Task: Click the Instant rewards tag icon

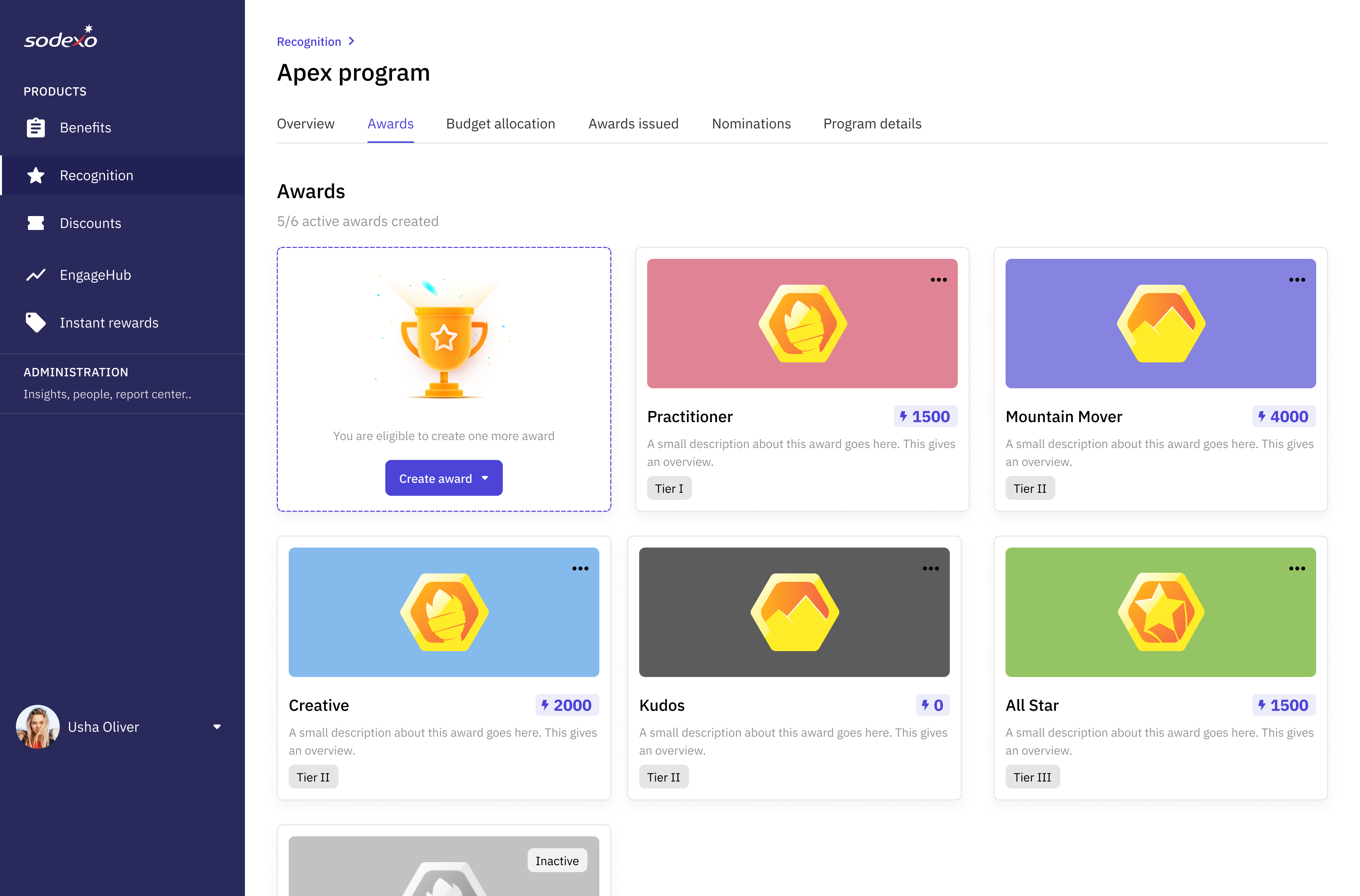Action: [36, 322]
